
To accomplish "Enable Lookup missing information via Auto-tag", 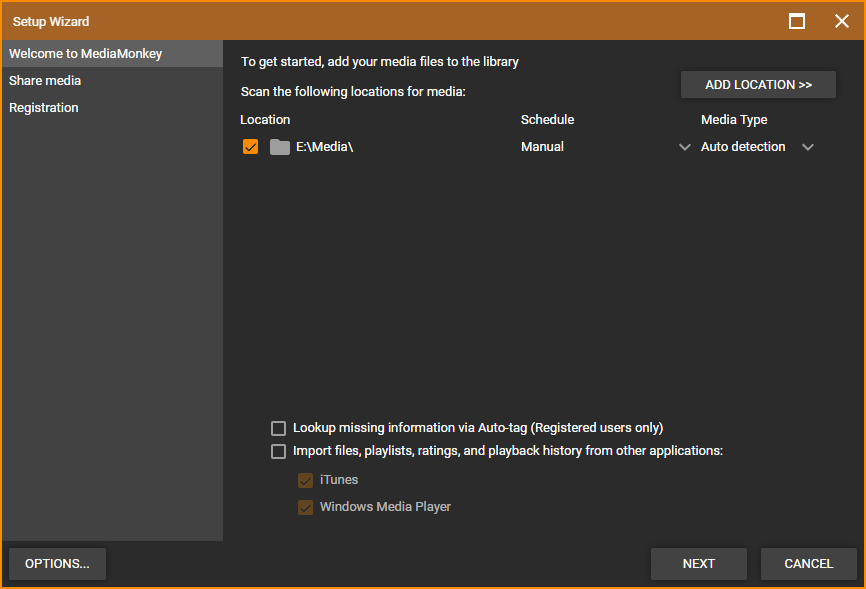I will tap(278, 428).
